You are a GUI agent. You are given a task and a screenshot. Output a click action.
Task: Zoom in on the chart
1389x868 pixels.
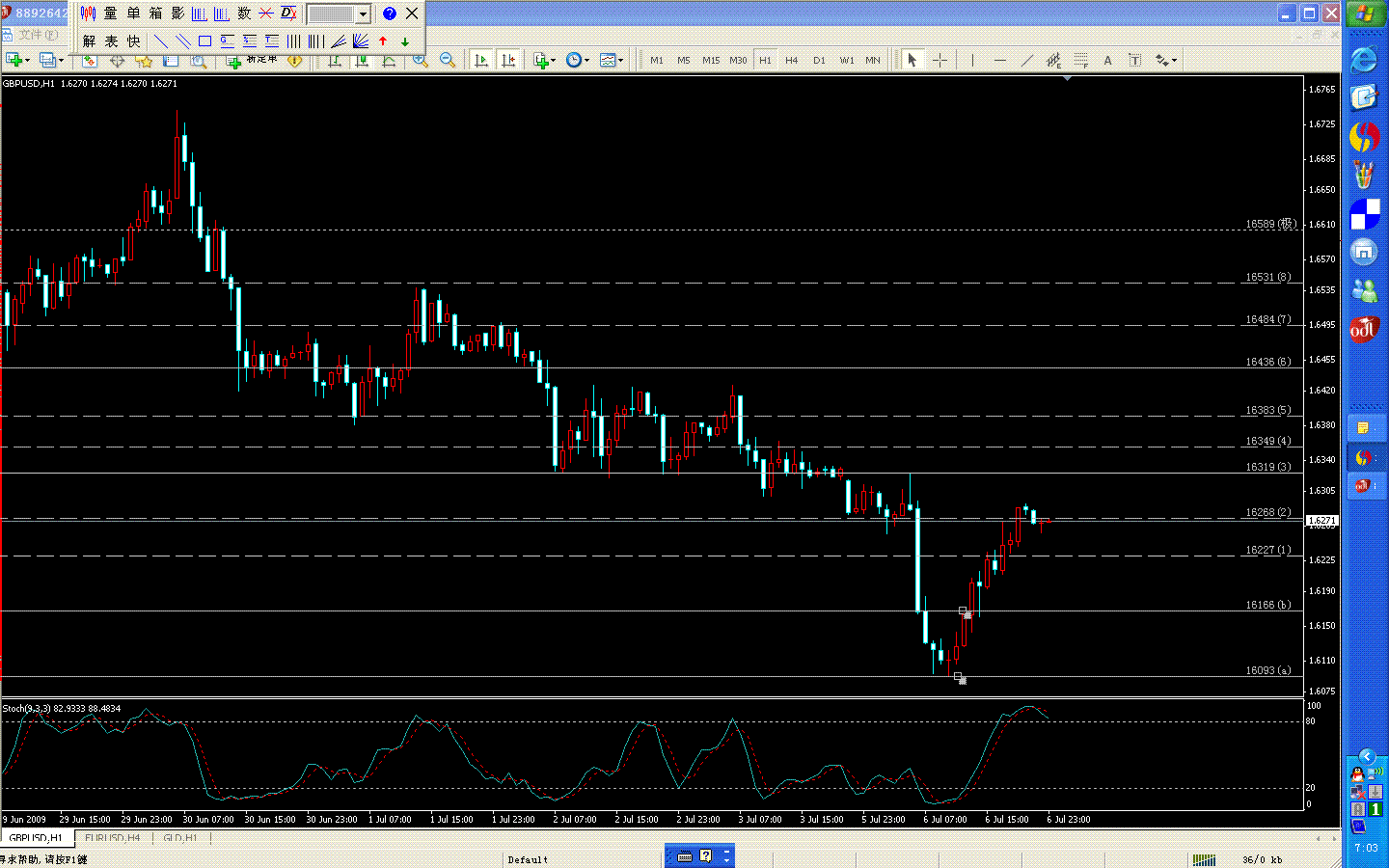(421, 60)
